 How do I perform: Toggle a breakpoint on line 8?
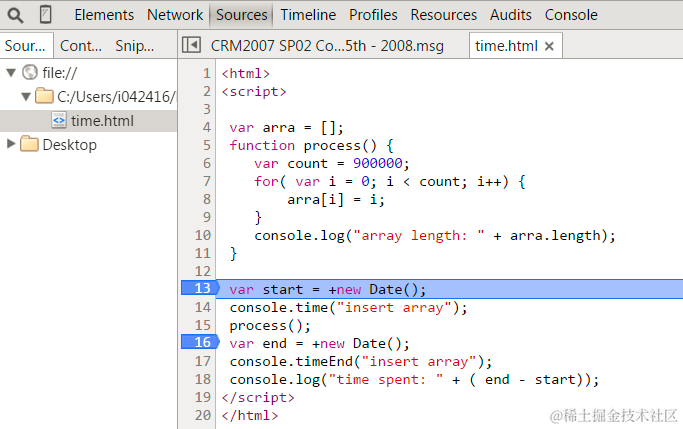pyautogui.click(x=206, y=199)
